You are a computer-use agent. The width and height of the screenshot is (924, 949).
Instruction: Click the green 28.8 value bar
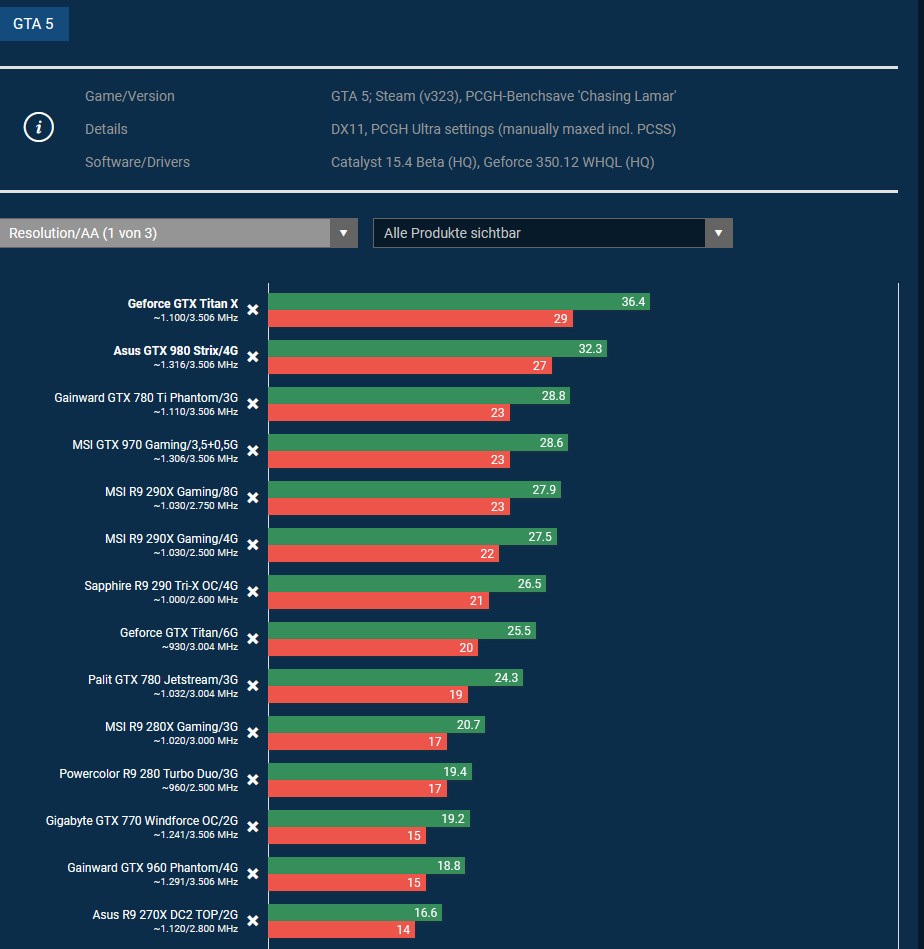(419, 396)
